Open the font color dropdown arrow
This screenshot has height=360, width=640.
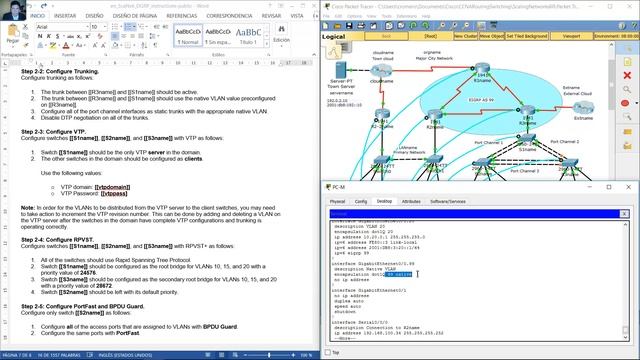(72, 46)
